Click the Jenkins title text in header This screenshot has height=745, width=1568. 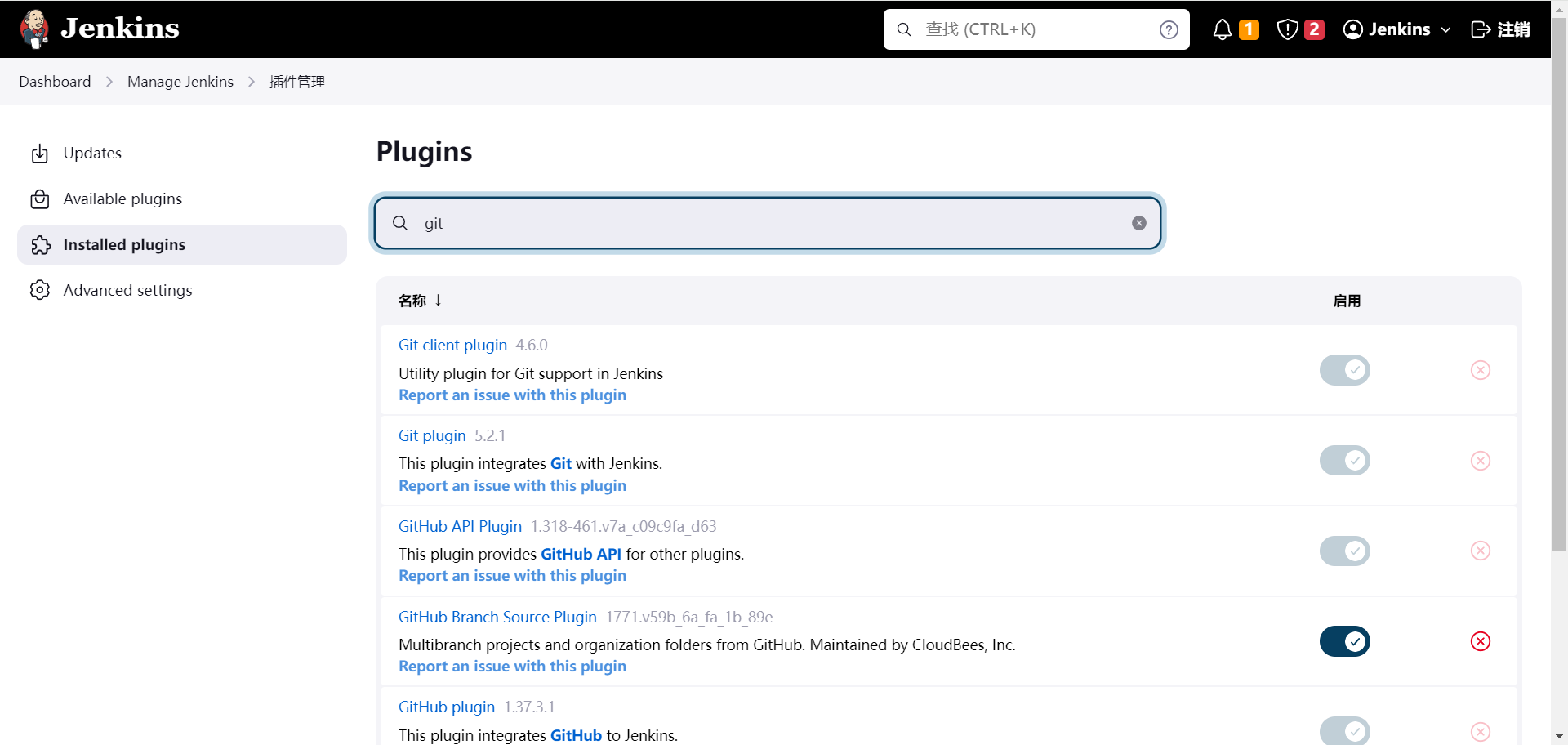click(x=120, y=28)
